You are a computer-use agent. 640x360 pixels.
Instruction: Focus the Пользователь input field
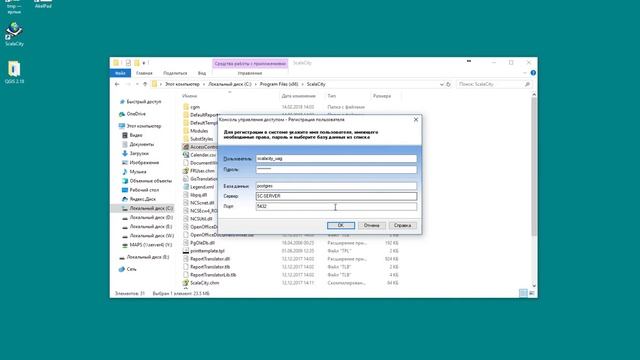pyautogui.click(x=336, y=158)
